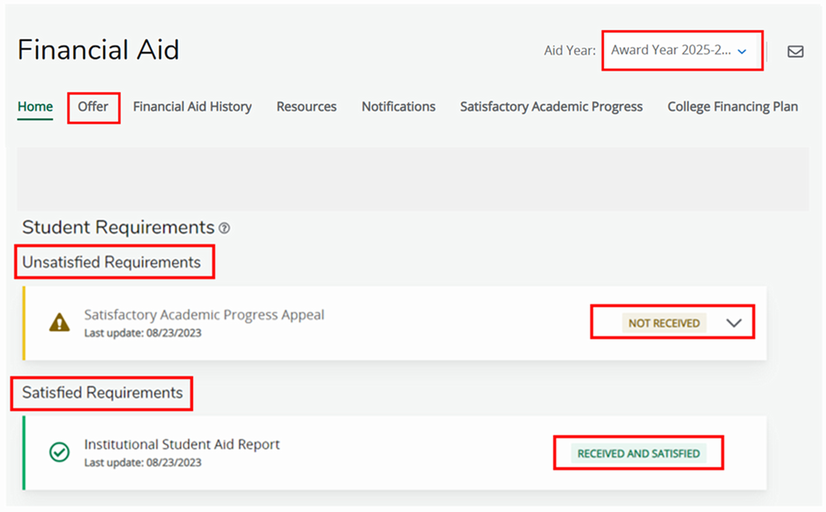Screen dimensions: 826x512
Task: Open the envelope messages icon
Action: point(795,51)
